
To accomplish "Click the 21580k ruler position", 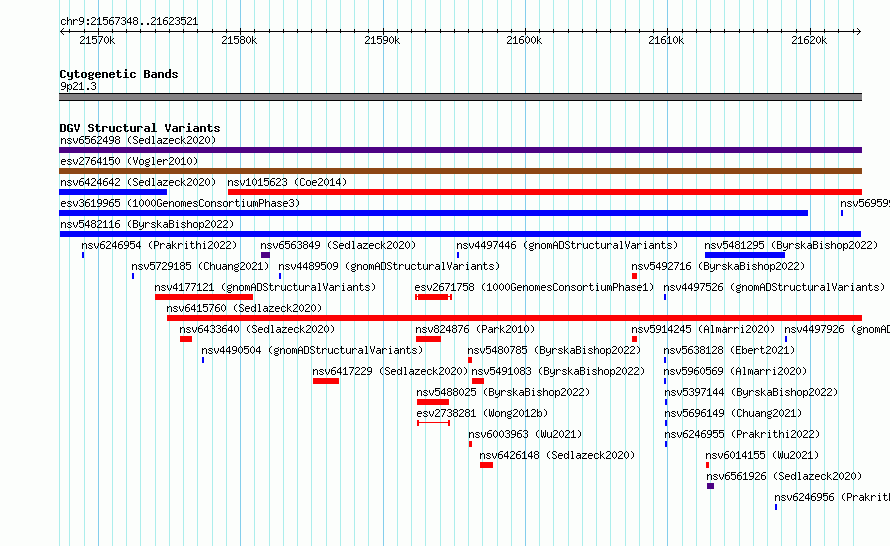I will point(239,40).
